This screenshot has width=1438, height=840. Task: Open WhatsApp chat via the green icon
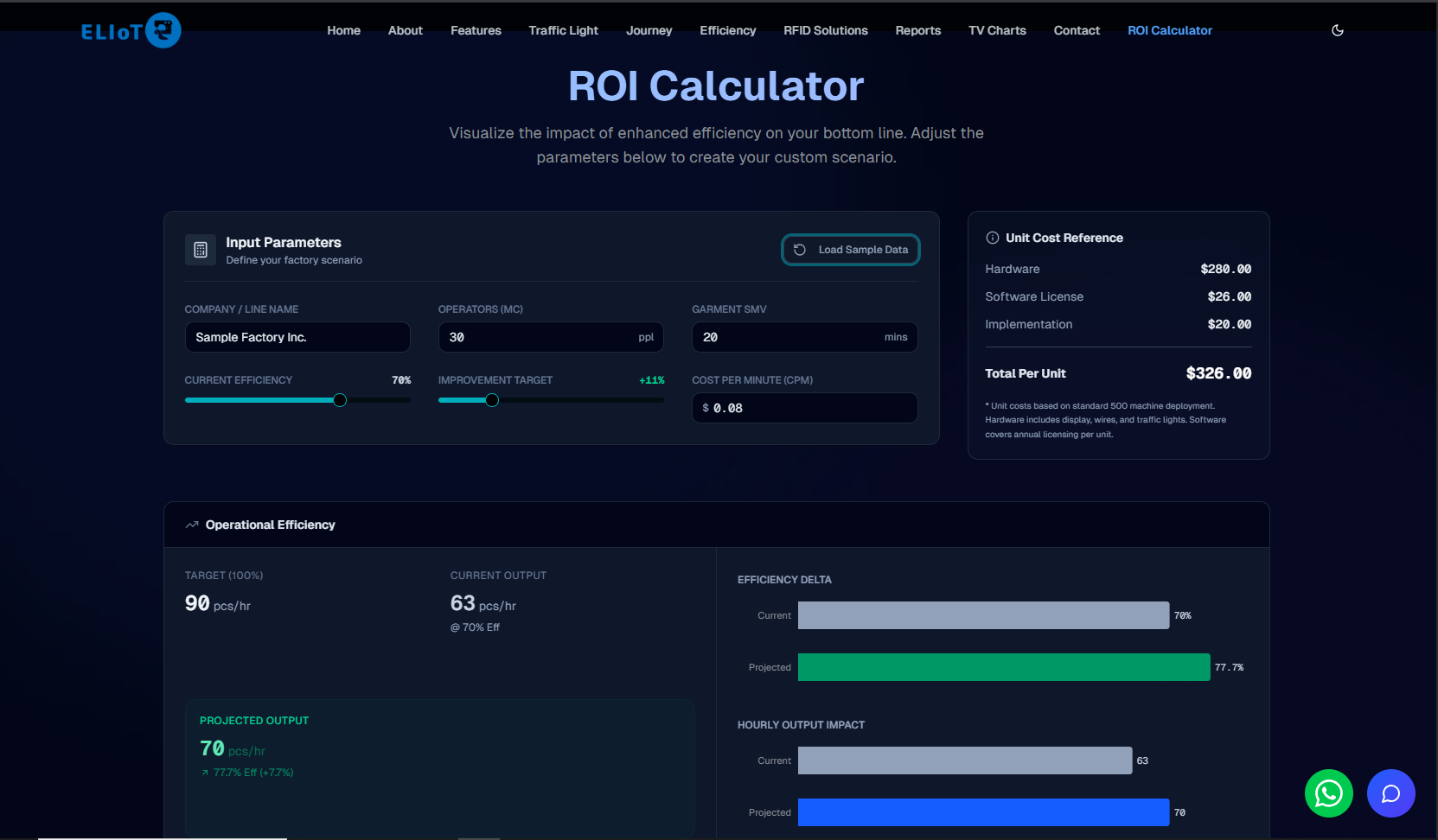(1328, 792)
